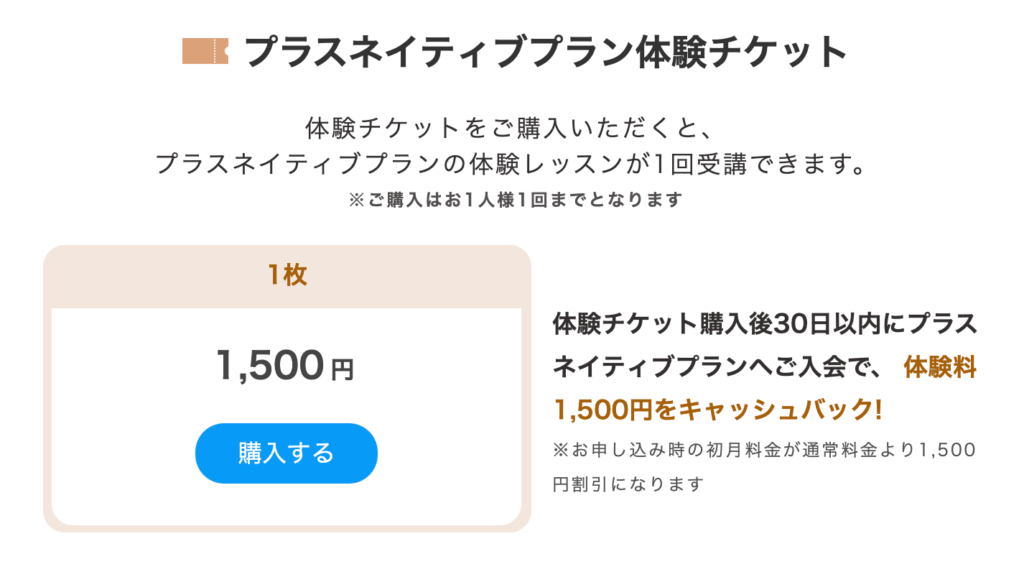Click the footnote starting ※お申し込み時の初月料金
Viewport: 1024px width, 577px height.
tap(764, 450)
